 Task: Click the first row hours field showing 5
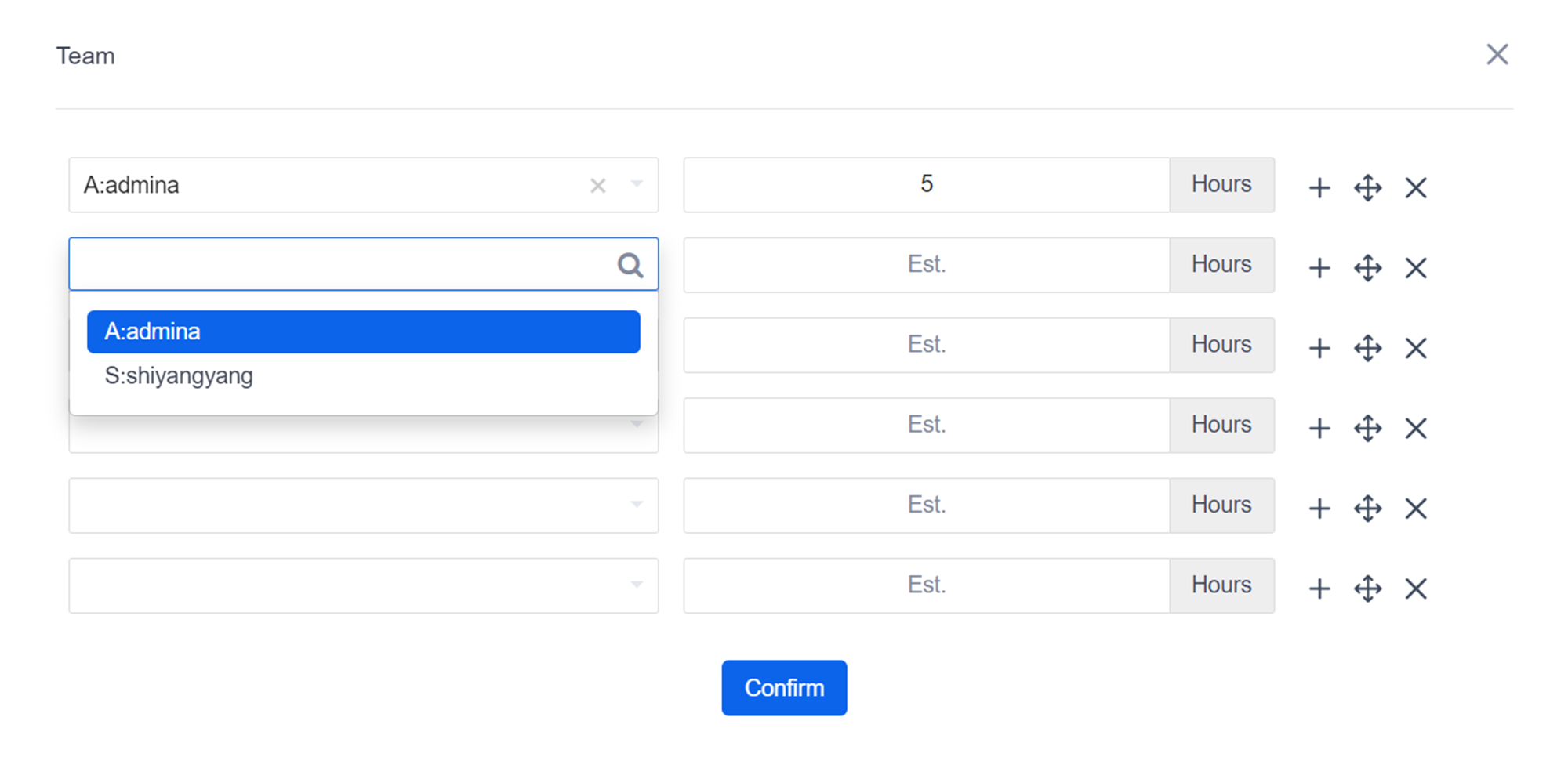click(926, 185)
